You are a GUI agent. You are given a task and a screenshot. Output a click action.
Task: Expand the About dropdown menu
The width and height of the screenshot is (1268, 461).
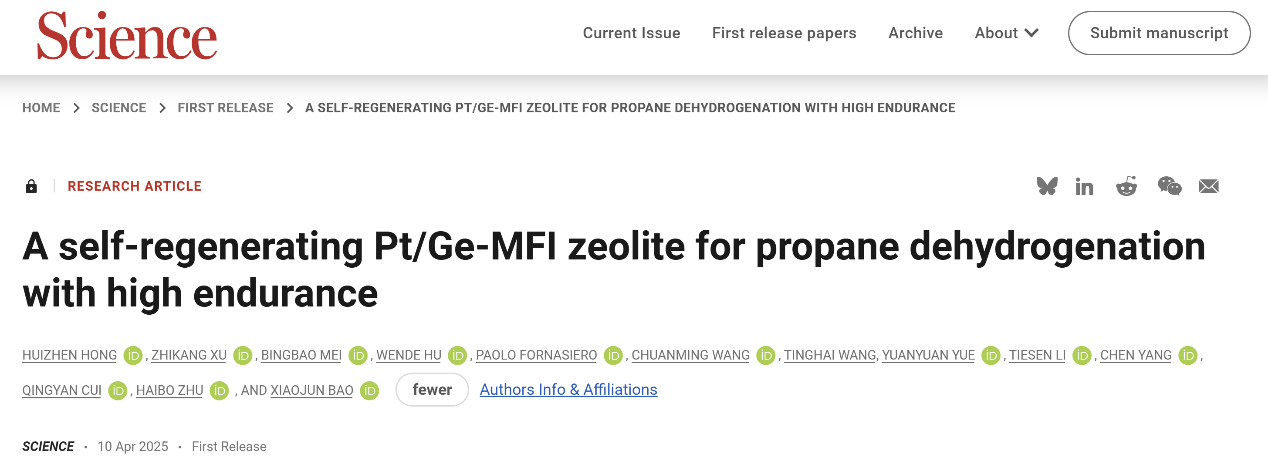coord(1006,33)
